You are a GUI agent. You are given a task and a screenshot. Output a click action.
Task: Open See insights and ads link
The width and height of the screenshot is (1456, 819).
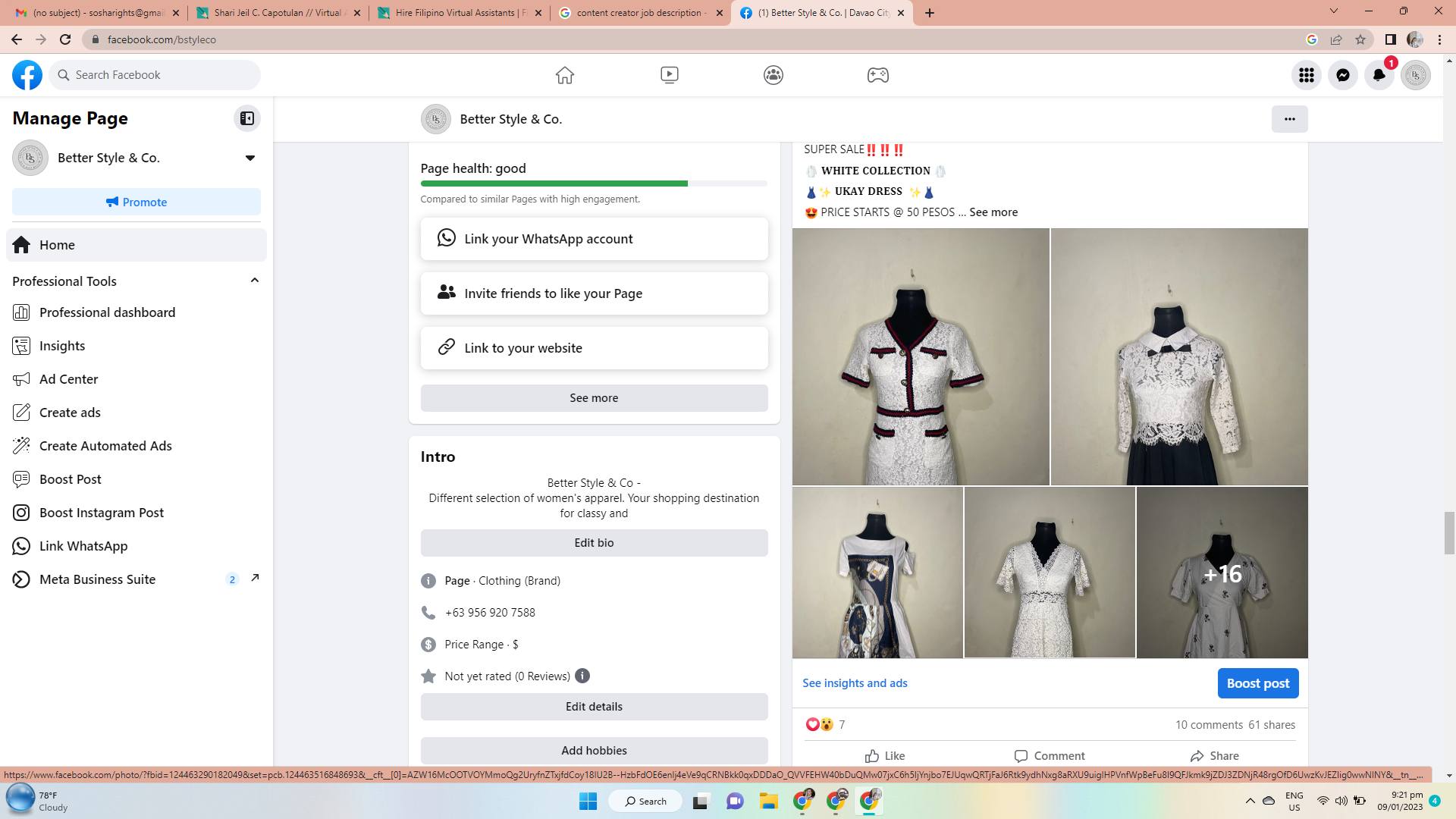click(855, 683)
